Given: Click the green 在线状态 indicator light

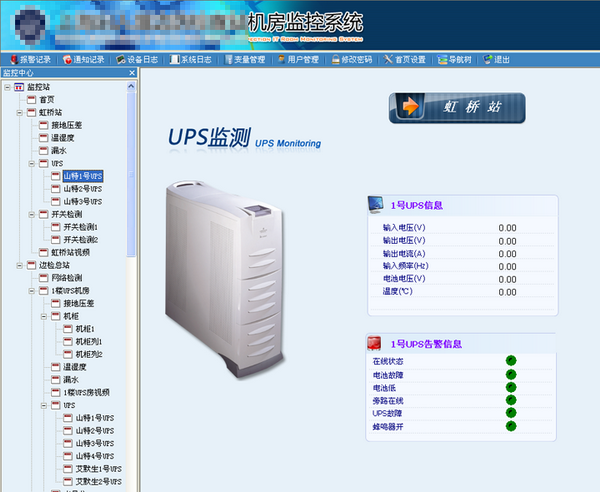Looking at the screenshot, I should (x=510, y=361).
